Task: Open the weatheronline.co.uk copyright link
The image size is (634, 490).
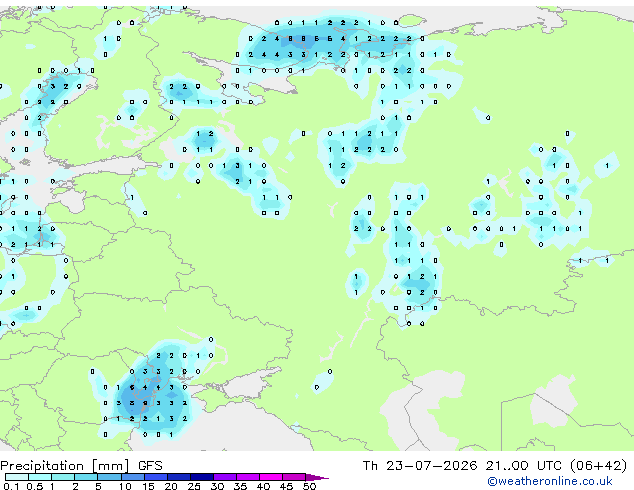Action: pyautogui.click(x=550, y=482)
